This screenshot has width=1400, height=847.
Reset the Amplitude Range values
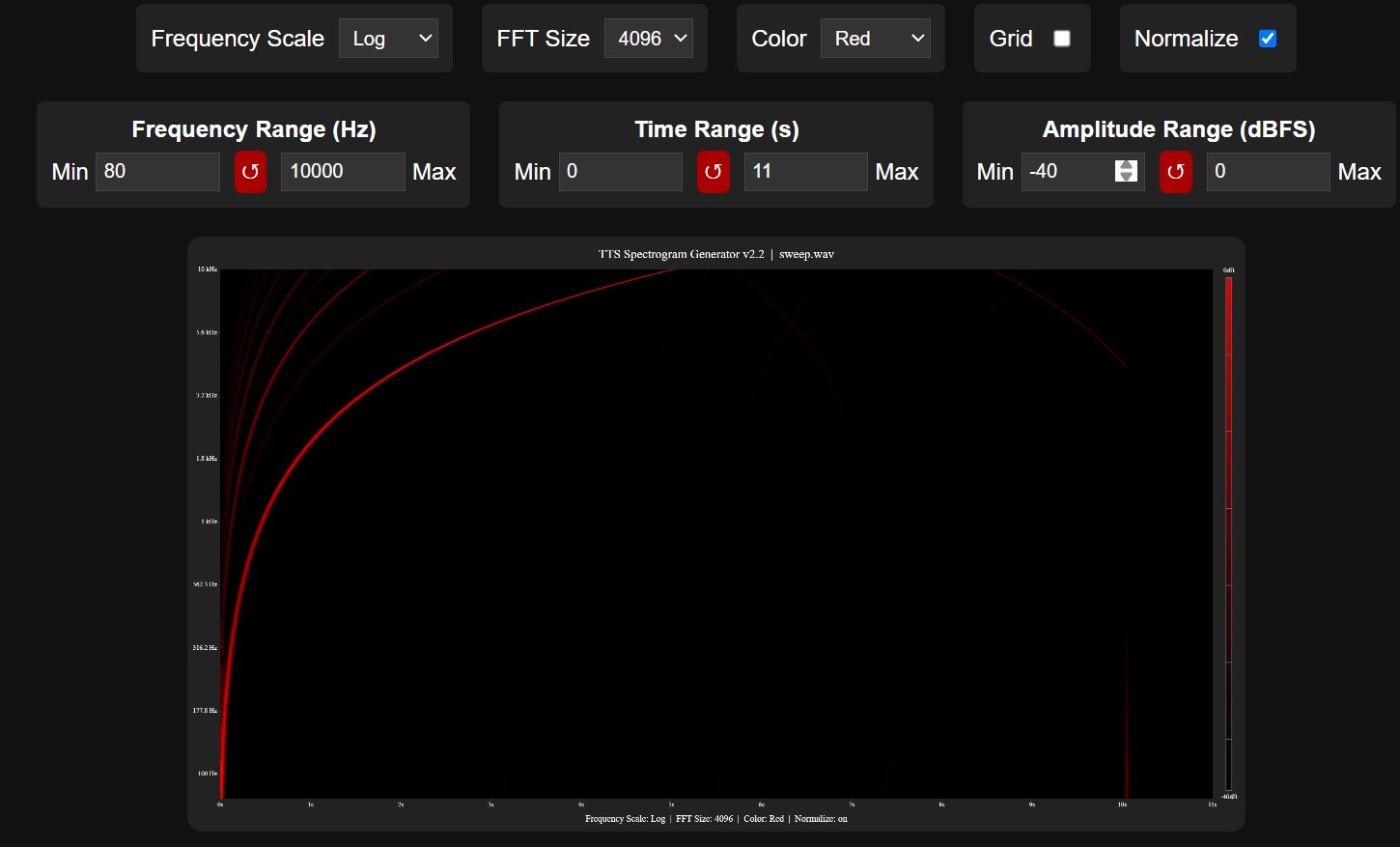click(x=1175, y=172)
